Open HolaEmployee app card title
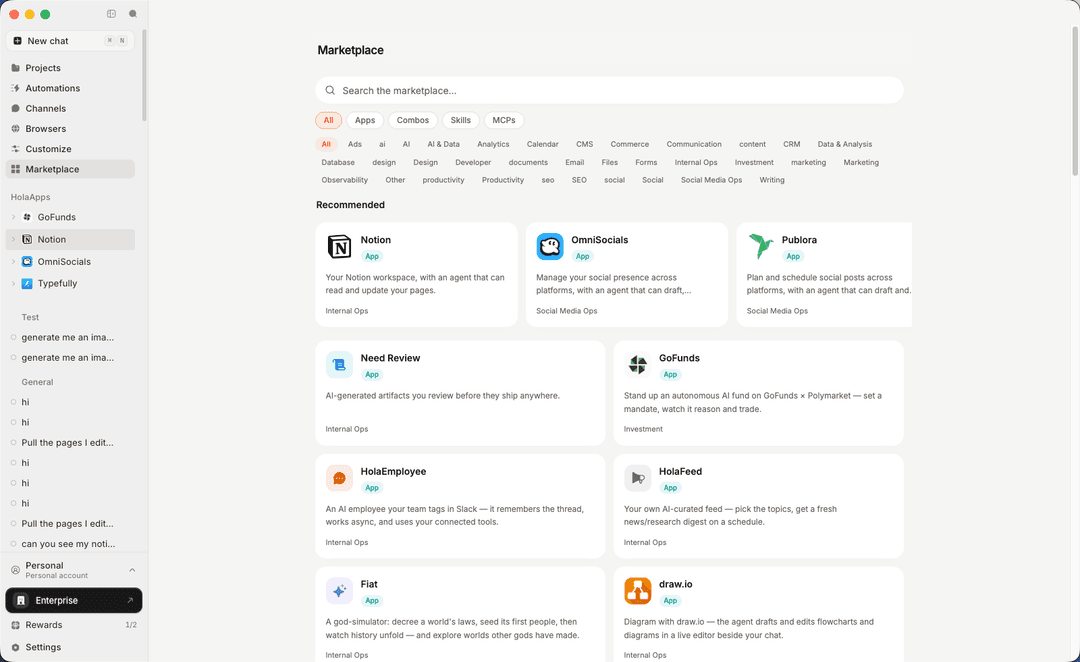 click(393, 471)
